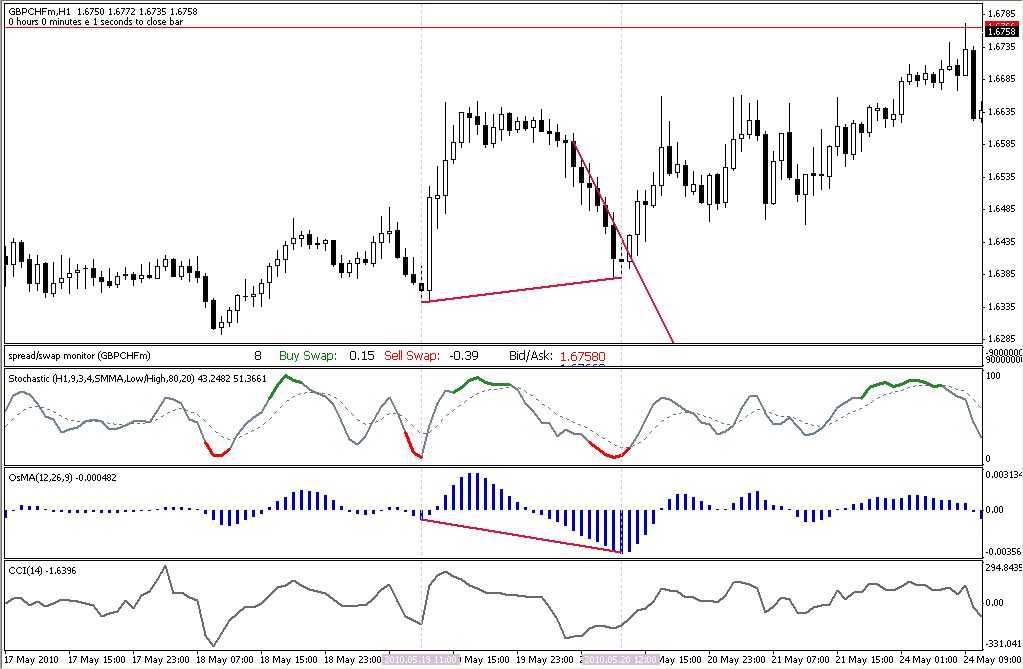
Task: Click the OsMA(12,26,9) indicator label
Action: 63,478
